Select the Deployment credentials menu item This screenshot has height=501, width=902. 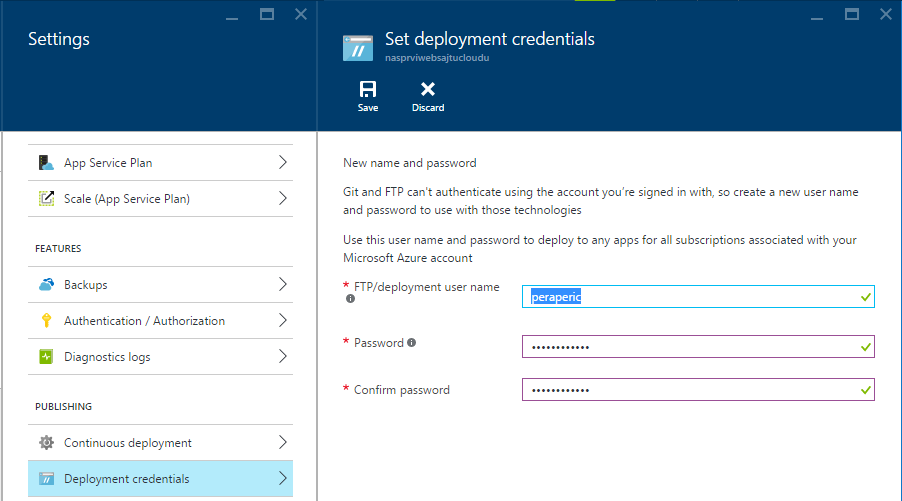[126, 479]
